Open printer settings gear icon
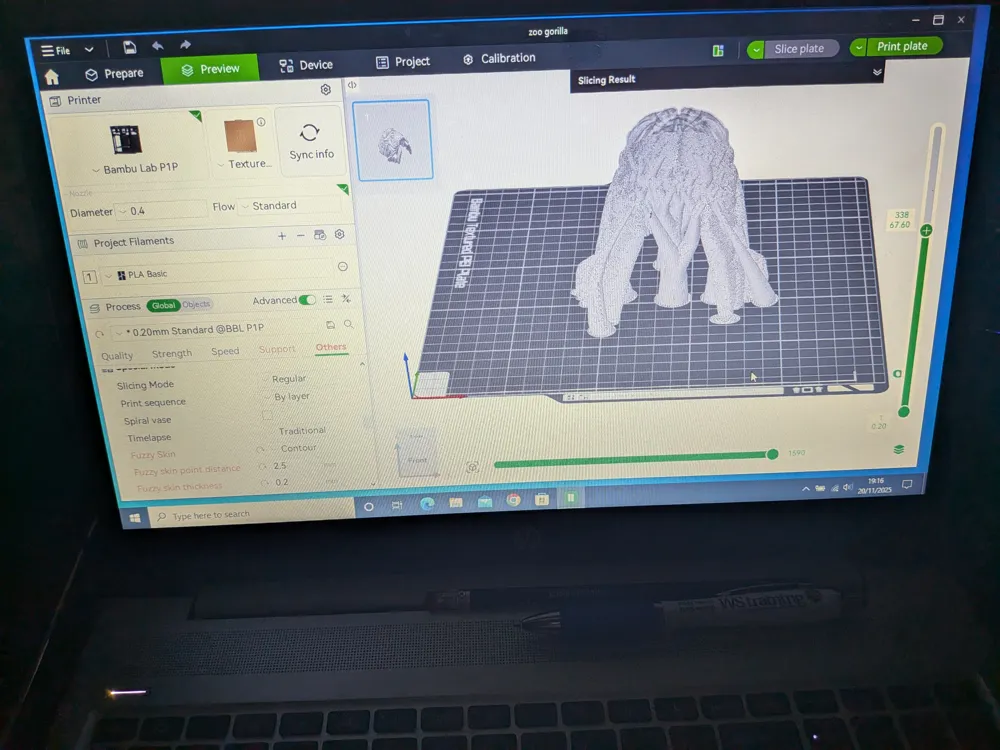Image resolution: width=1000 pixels, height=750 pixels. point(325,89)
